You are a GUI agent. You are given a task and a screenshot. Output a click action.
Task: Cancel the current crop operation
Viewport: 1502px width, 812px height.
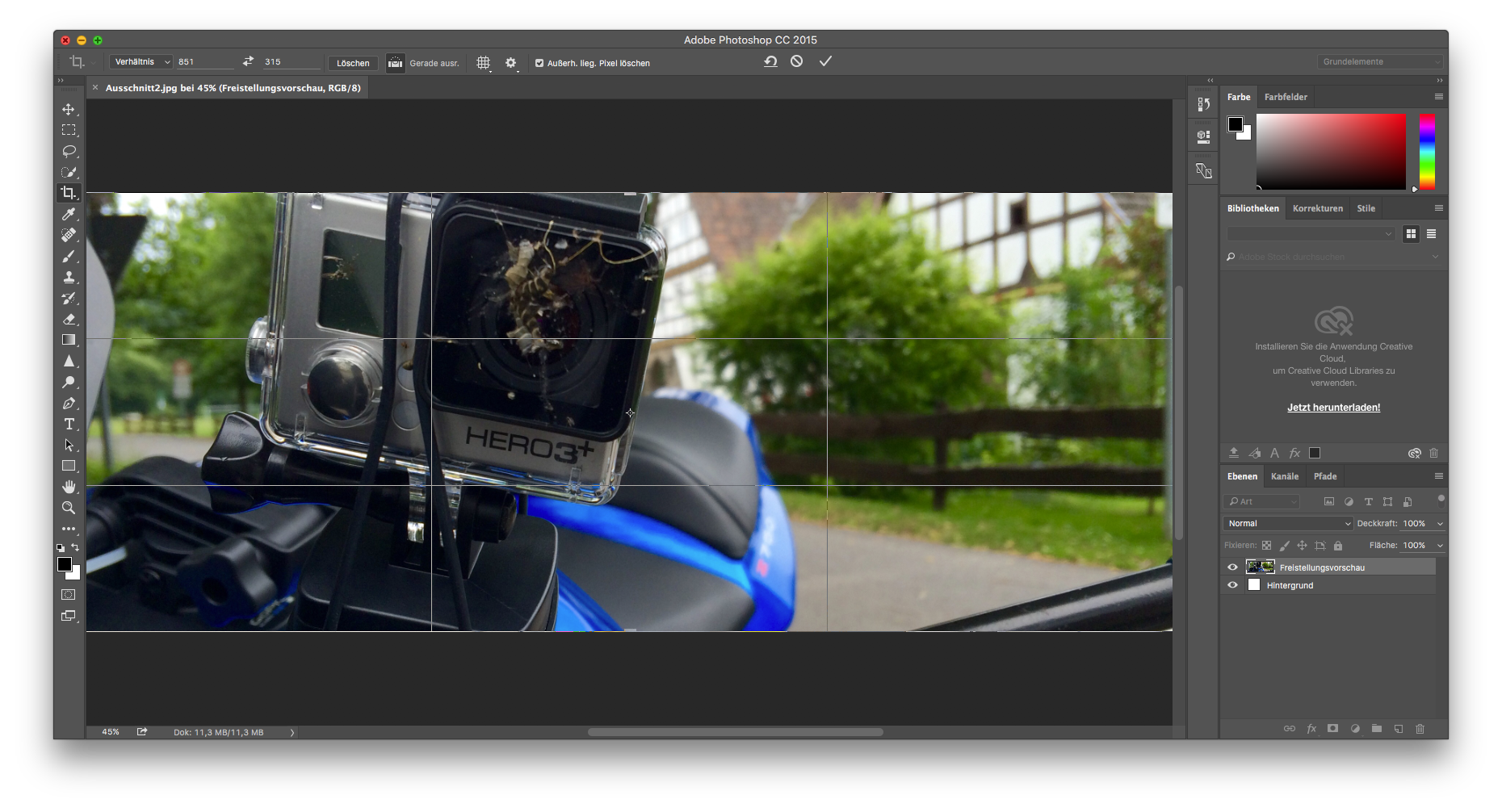click(x=796, y=61)
